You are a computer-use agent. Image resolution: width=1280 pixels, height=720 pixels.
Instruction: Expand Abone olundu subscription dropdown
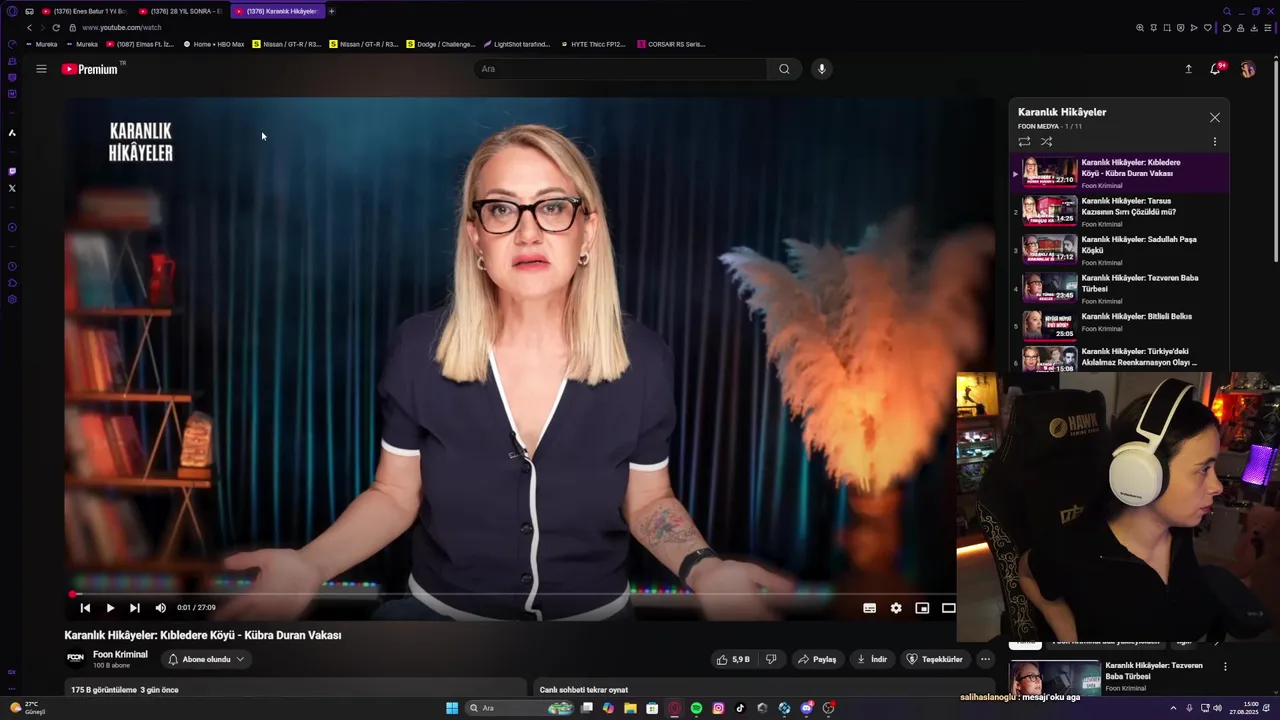point(206,659)
